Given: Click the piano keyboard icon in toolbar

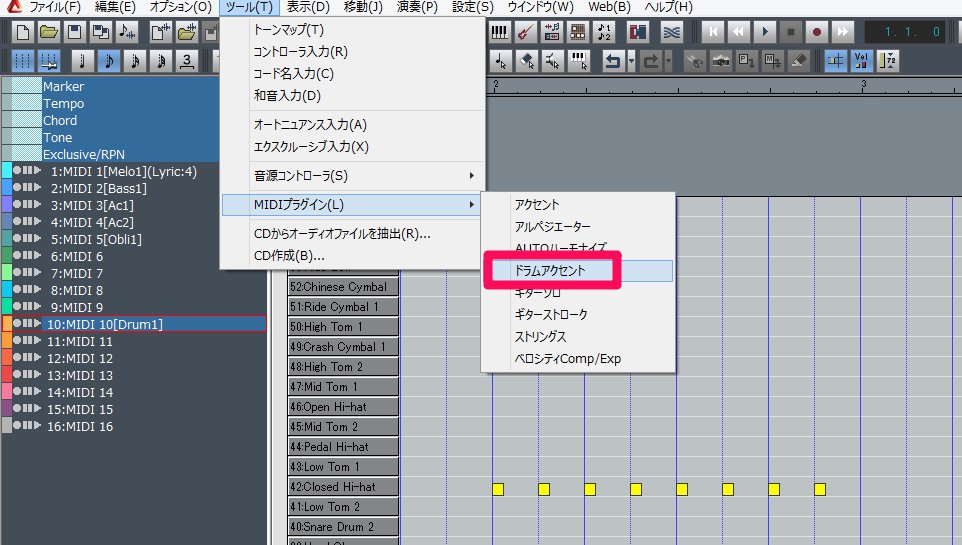Looking at the screenshot, I should 500,32.
